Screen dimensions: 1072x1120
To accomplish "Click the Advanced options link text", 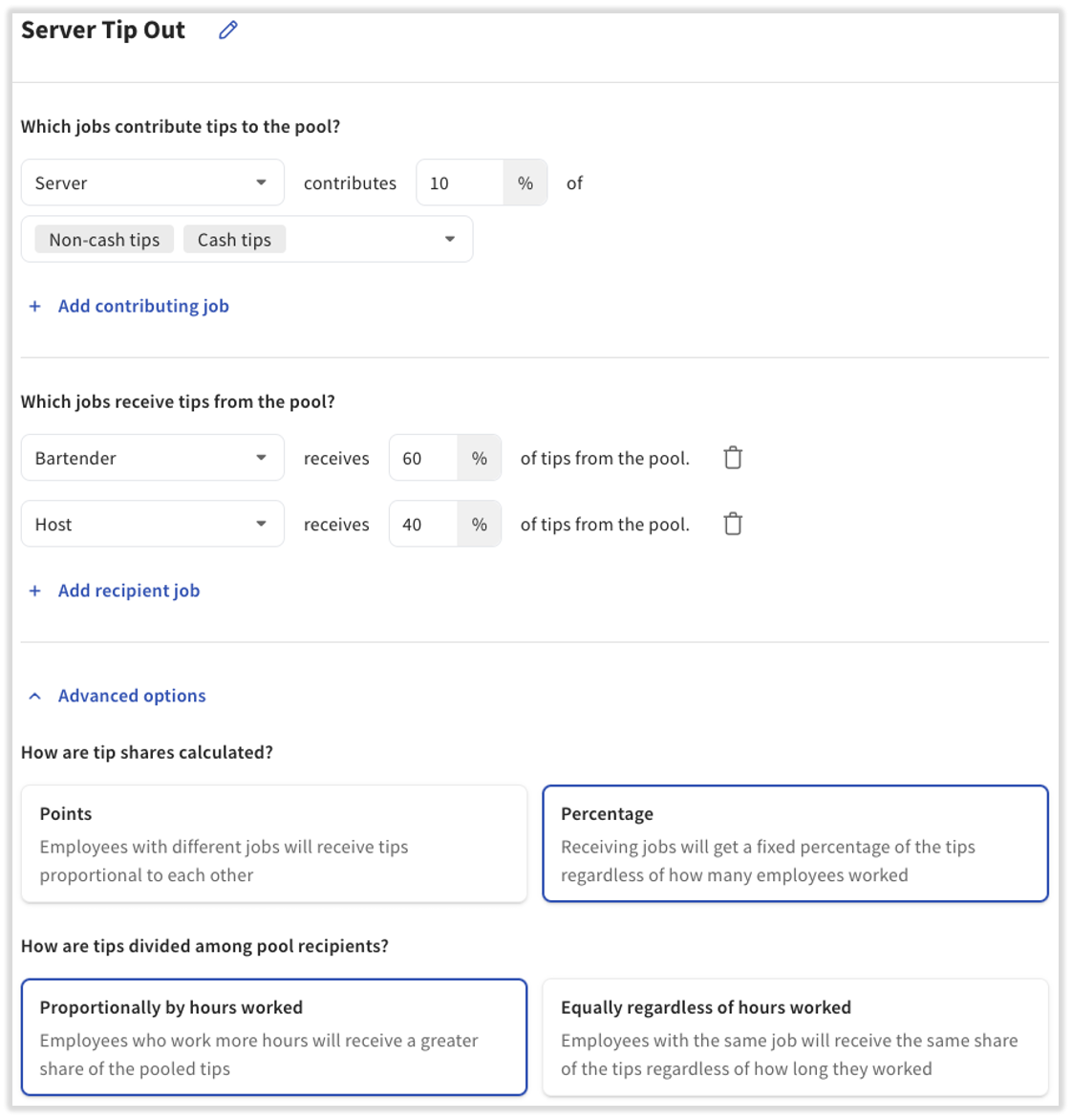I will pos(132,696).
